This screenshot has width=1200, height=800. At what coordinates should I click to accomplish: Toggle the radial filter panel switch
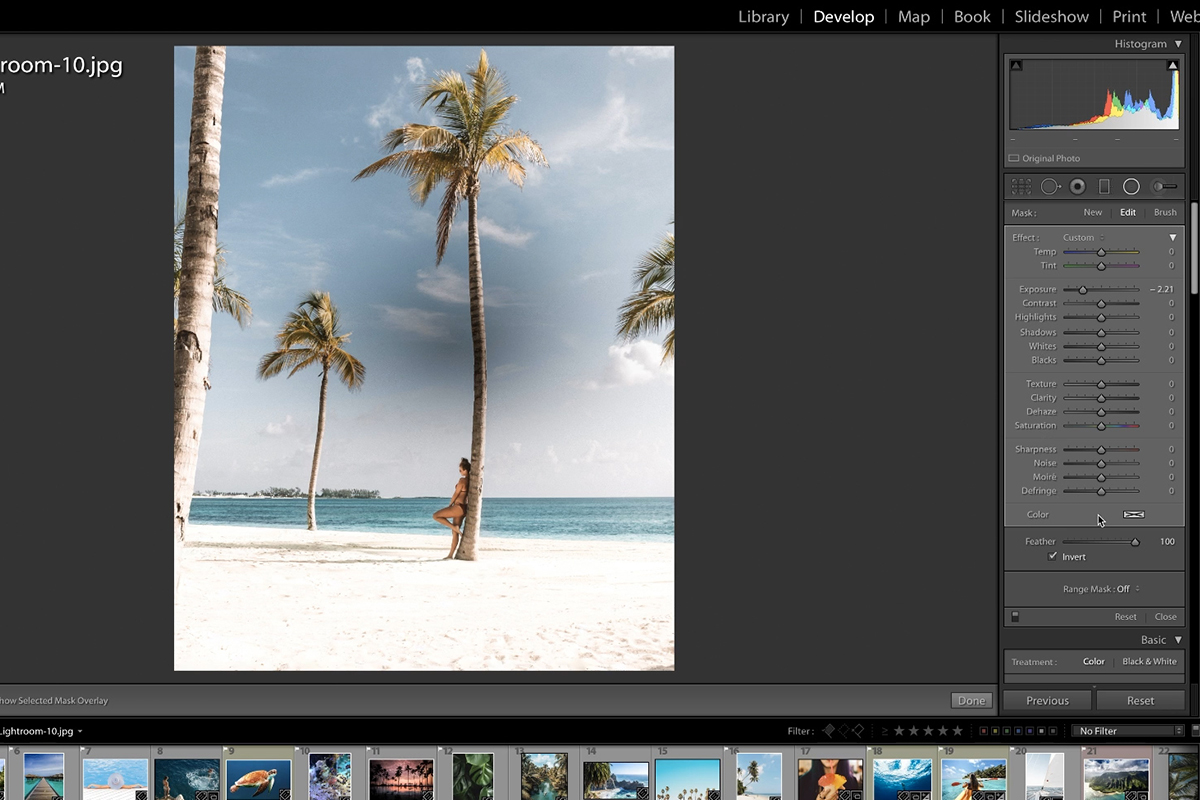(x=1015, y=617)
